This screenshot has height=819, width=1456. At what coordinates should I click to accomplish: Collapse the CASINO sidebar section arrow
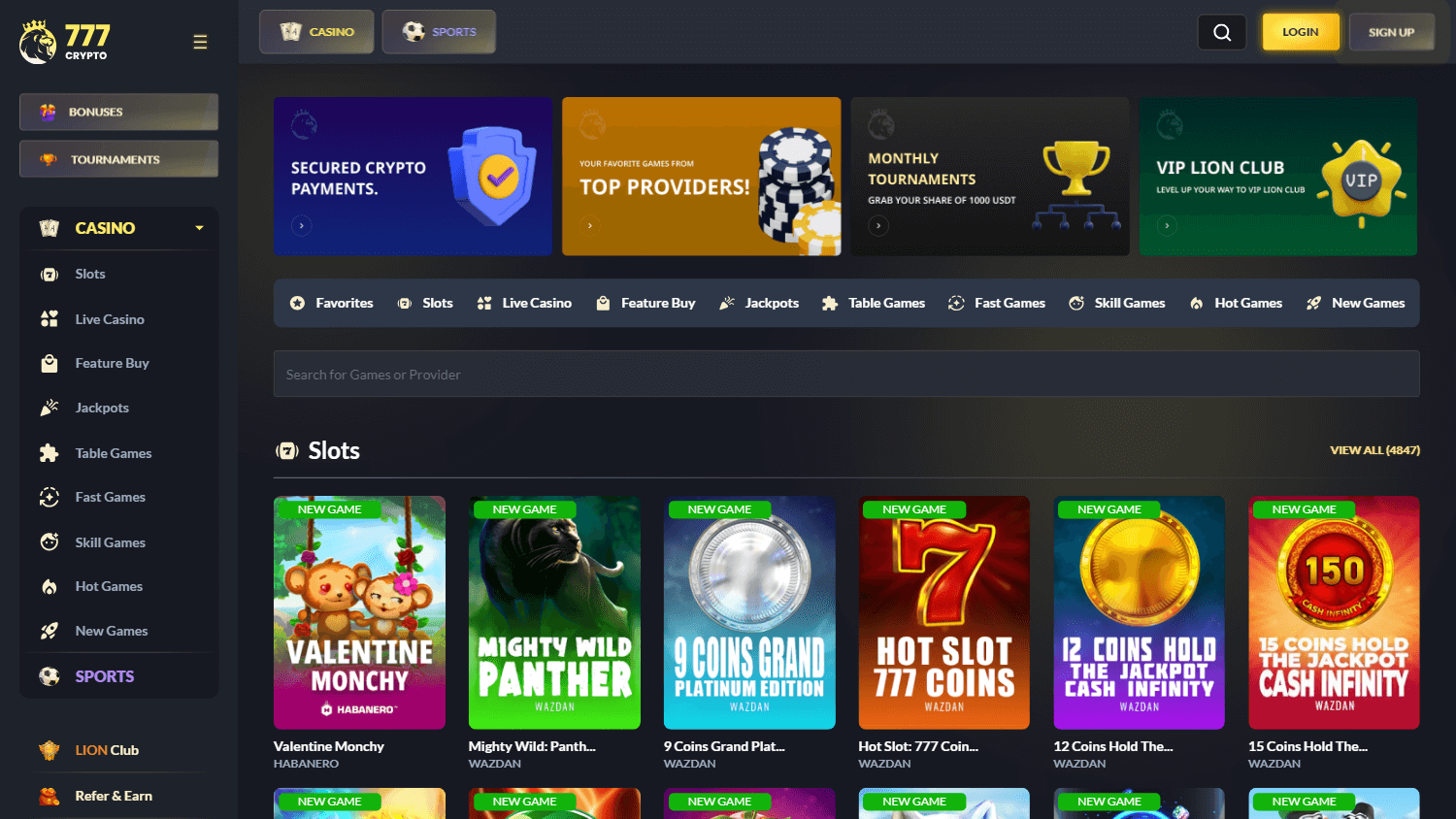click(199, 228)
